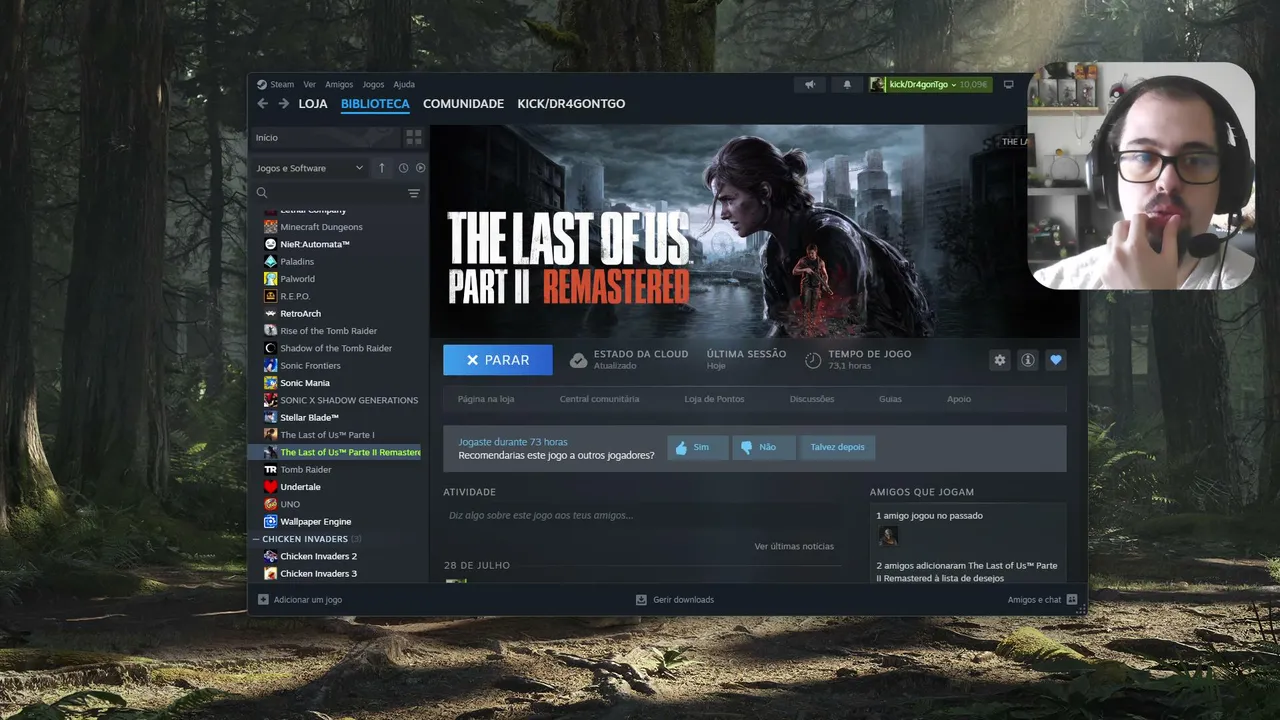Open the COMUNIDADE tab
This screenshot has width=1280, height=720.
coord(463,104)
